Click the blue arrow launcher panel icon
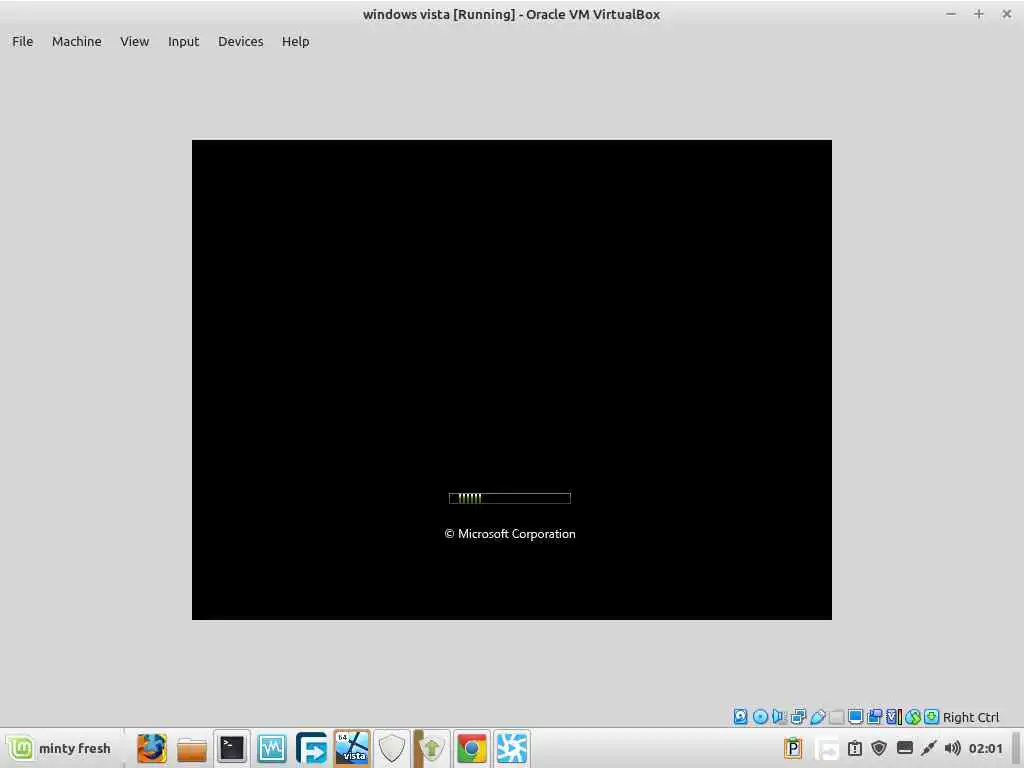Image resolution: width=1024 pixels, height=768 pixels. click(x=312, y=748)
